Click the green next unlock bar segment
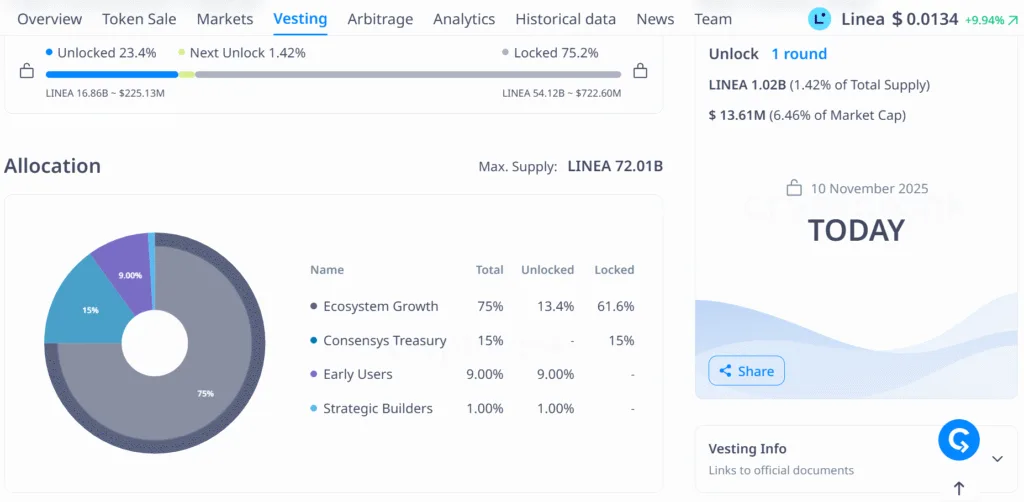The image size is (1024, 502). tap(187, 74)
